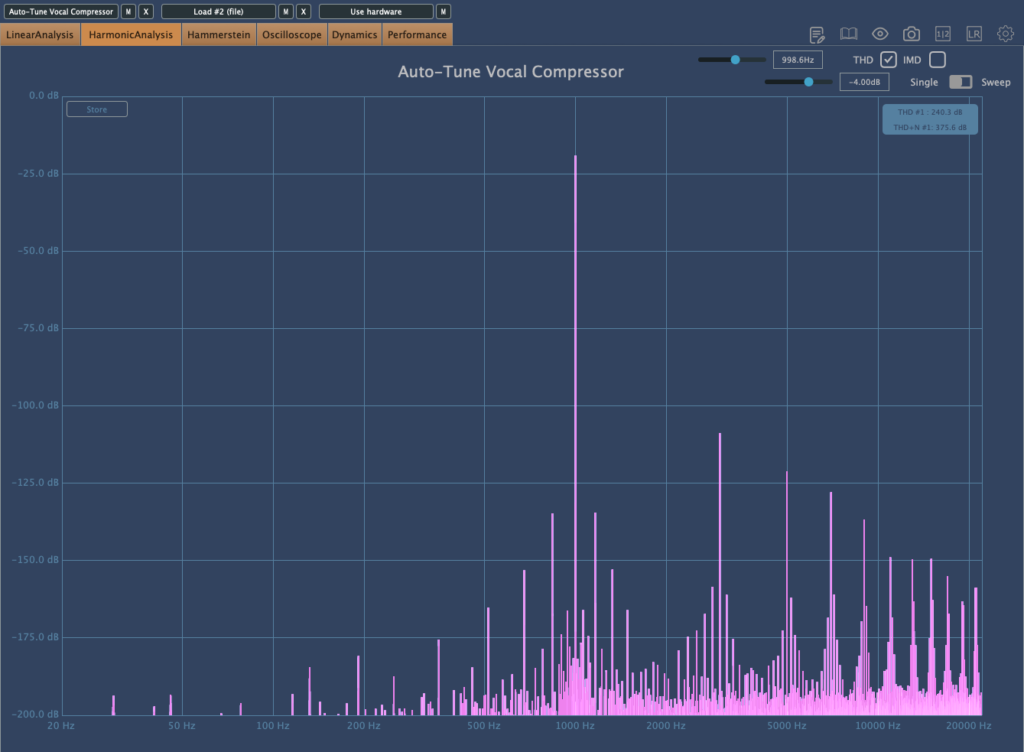Viewport: 1024px width, 752px height.
Task: Enable the THD checkbox
Action: (x=888, y=60)
